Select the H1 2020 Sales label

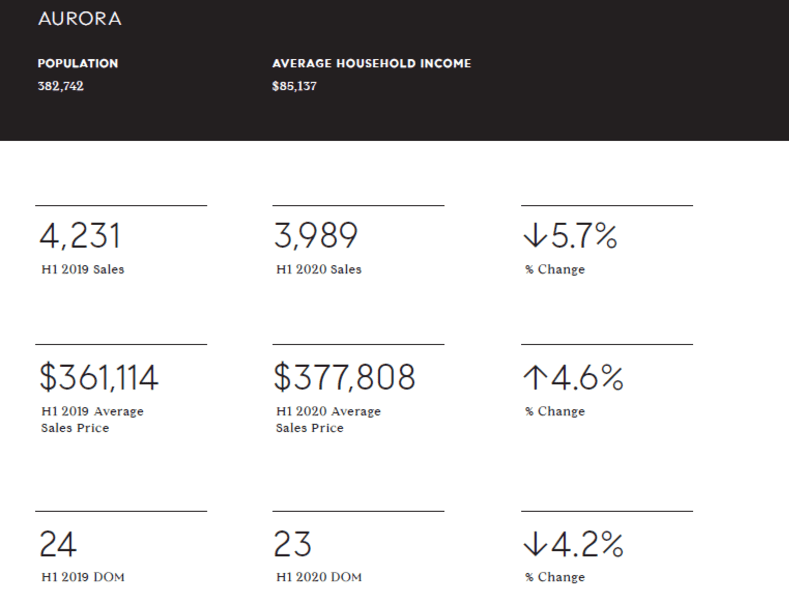click(x=319, y=269)
